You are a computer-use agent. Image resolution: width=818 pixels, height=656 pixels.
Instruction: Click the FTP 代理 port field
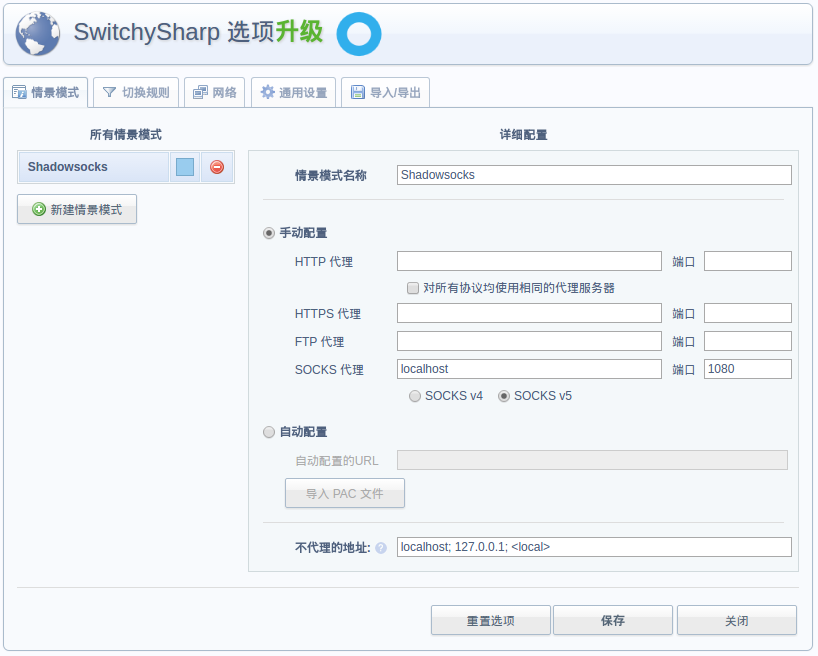click(748, 341)
